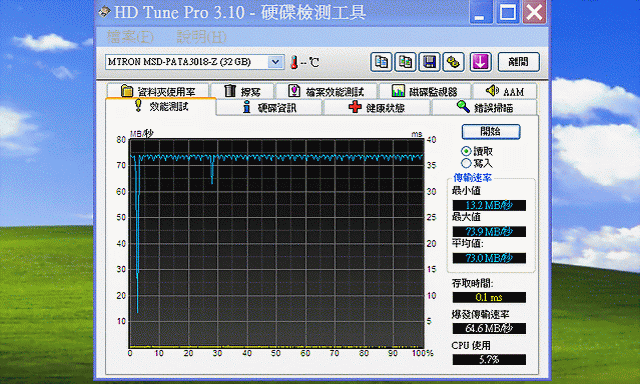Click the benchmark transfer rate graph
Viewport: 640px width, 384px height.
277,243
